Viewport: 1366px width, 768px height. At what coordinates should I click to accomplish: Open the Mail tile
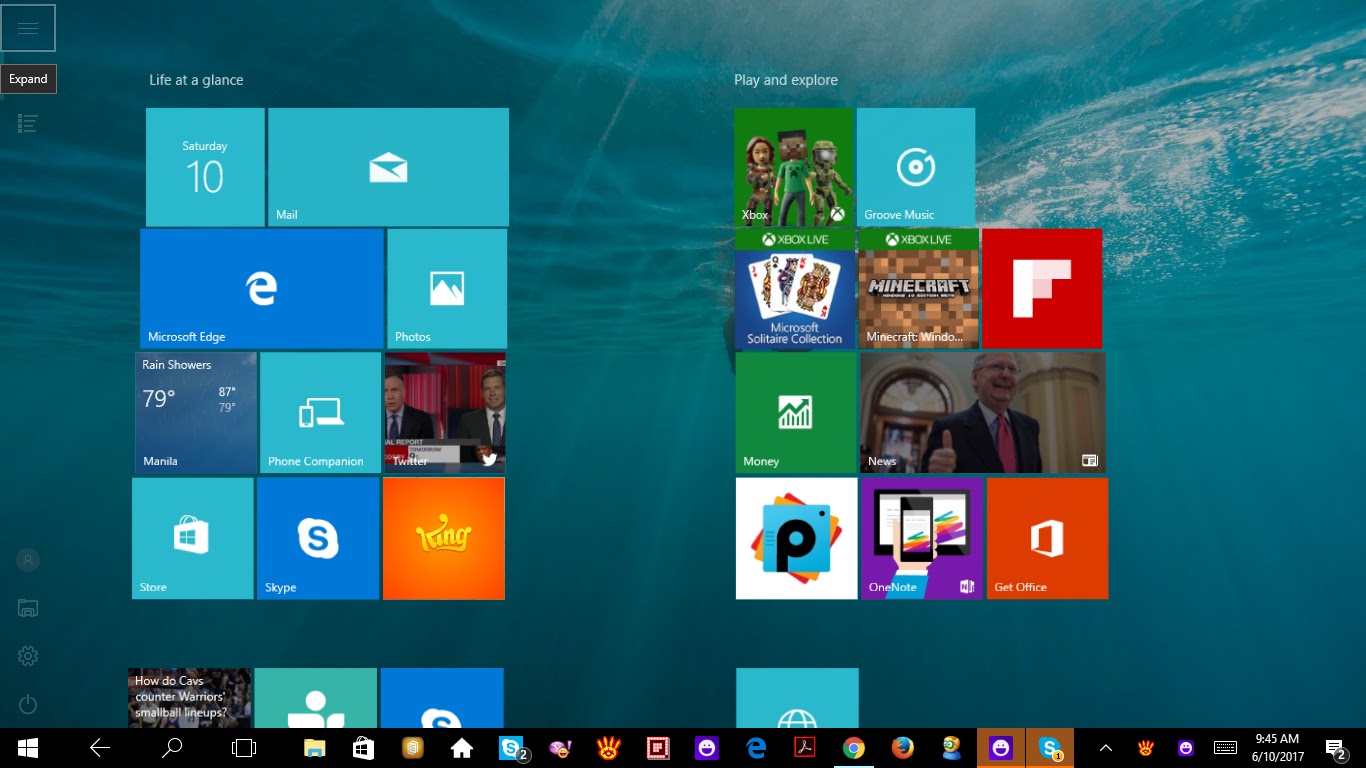click(388, 167)
